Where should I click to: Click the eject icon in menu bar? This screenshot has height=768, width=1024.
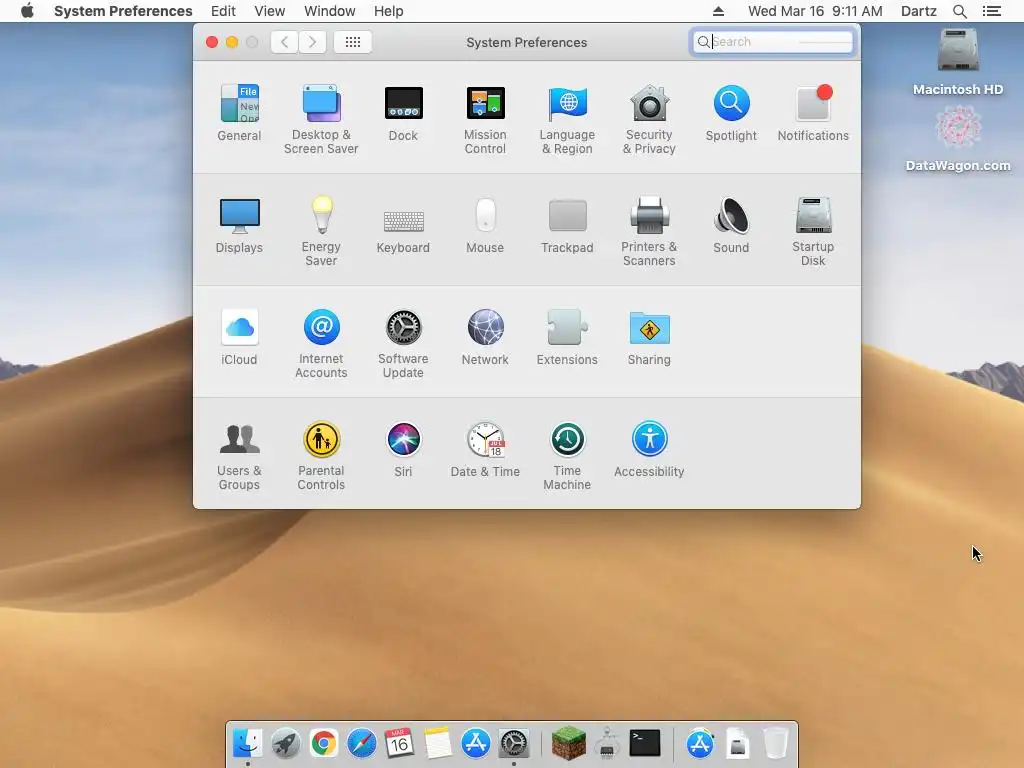click(x=718, y=11)
